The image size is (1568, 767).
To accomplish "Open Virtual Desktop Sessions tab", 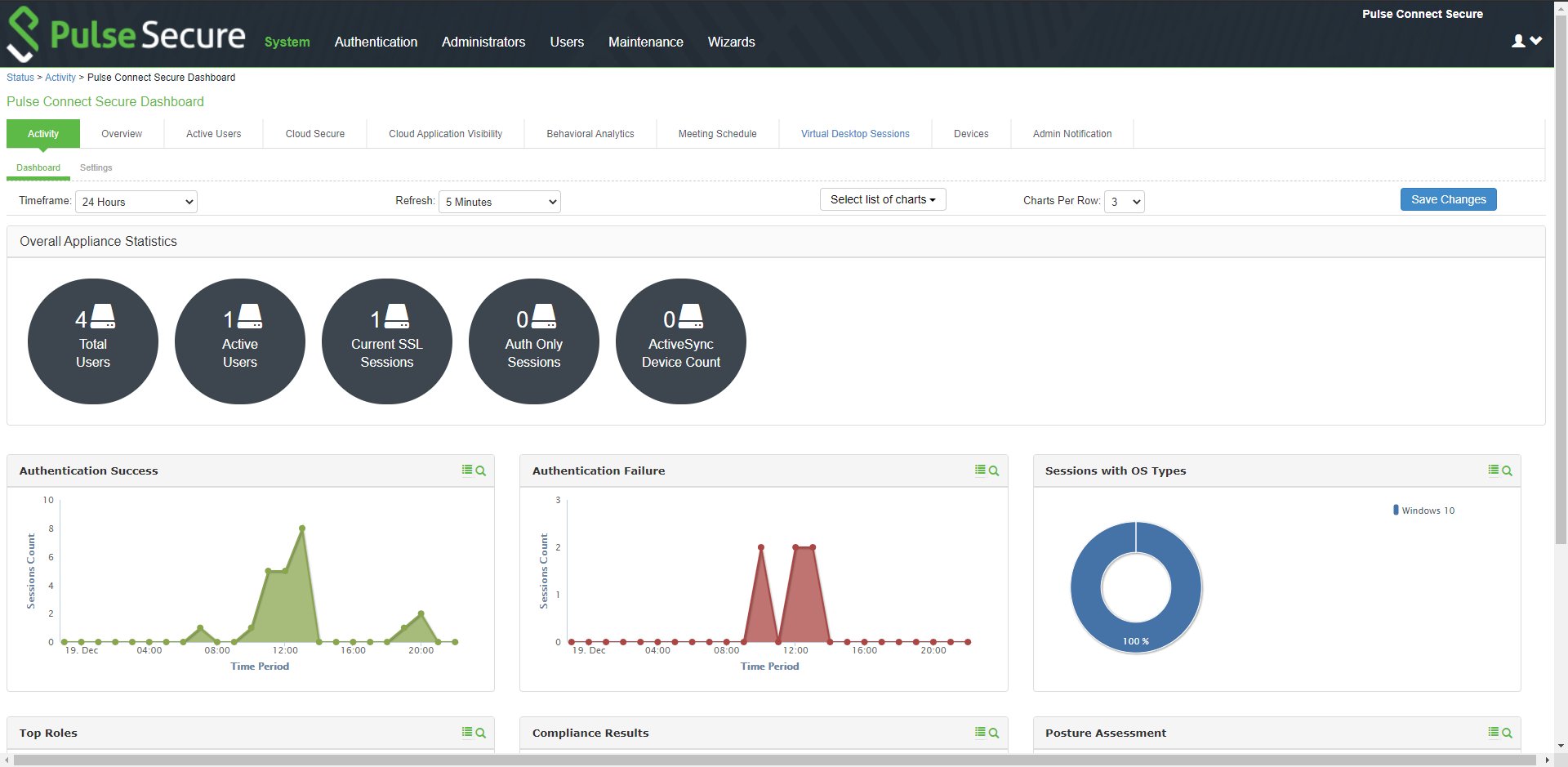I will [x=855, y=134].
